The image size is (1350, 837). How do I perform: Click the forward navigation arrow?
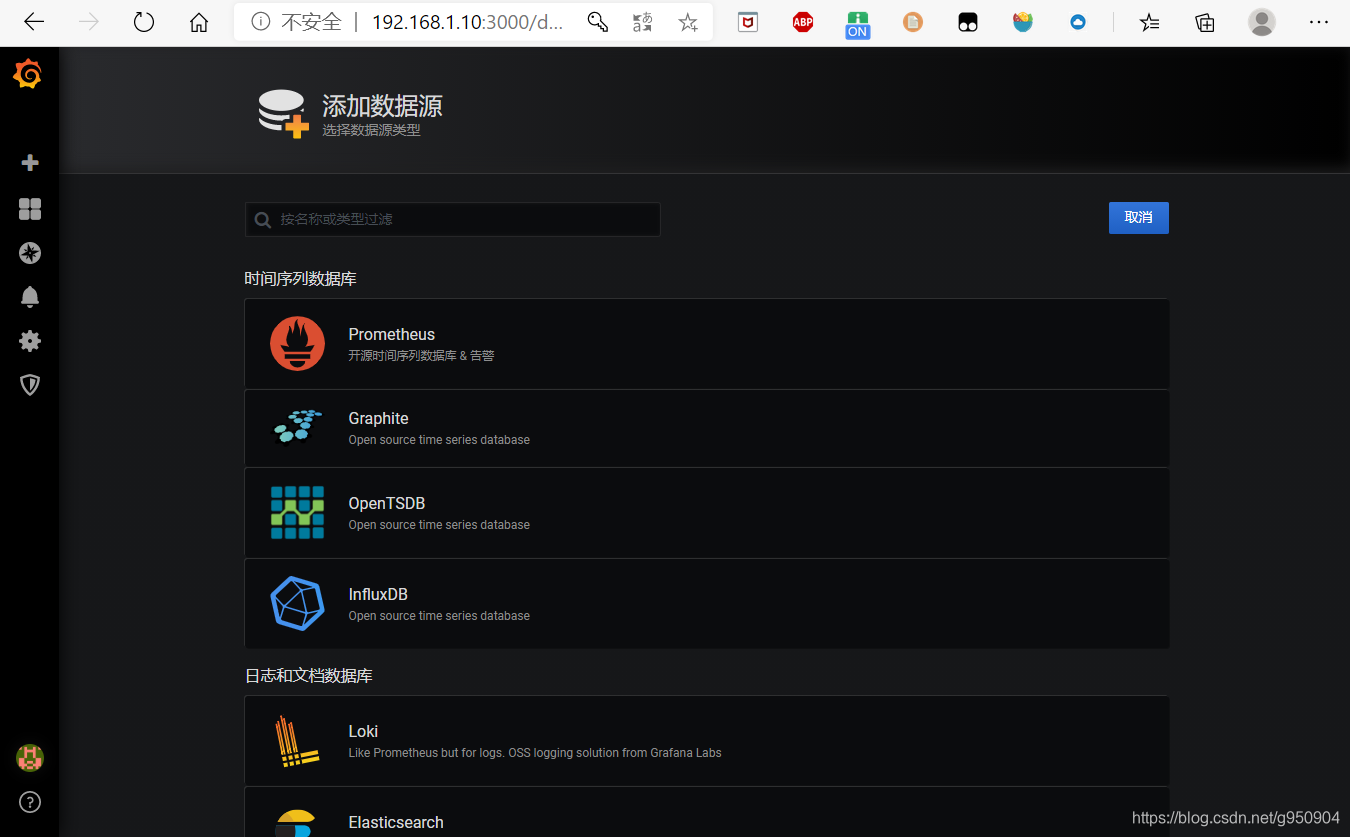[89, 22]
